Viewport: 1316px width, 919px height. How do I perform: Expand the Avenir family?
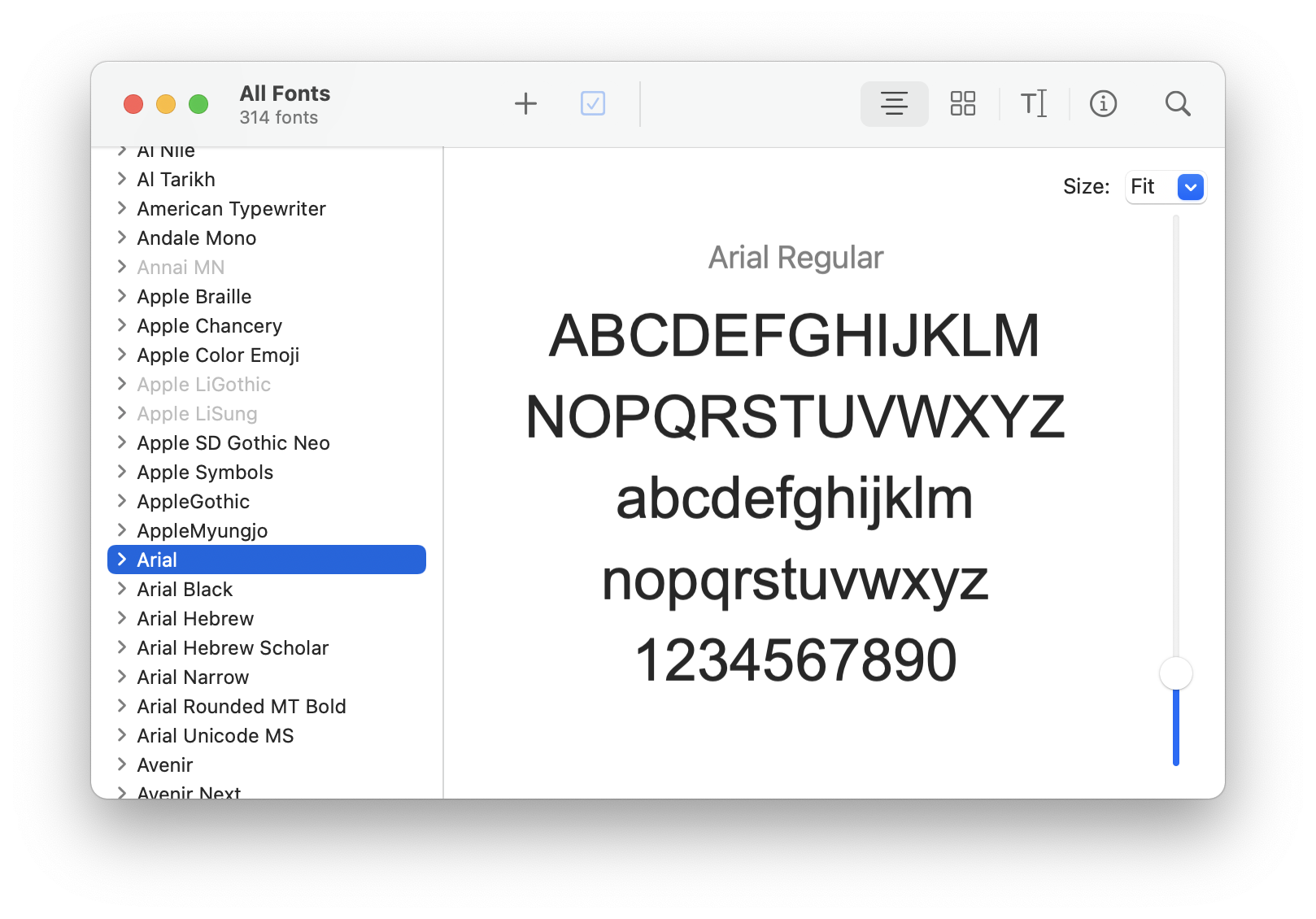pyautogui.click(x=122, y=764)
